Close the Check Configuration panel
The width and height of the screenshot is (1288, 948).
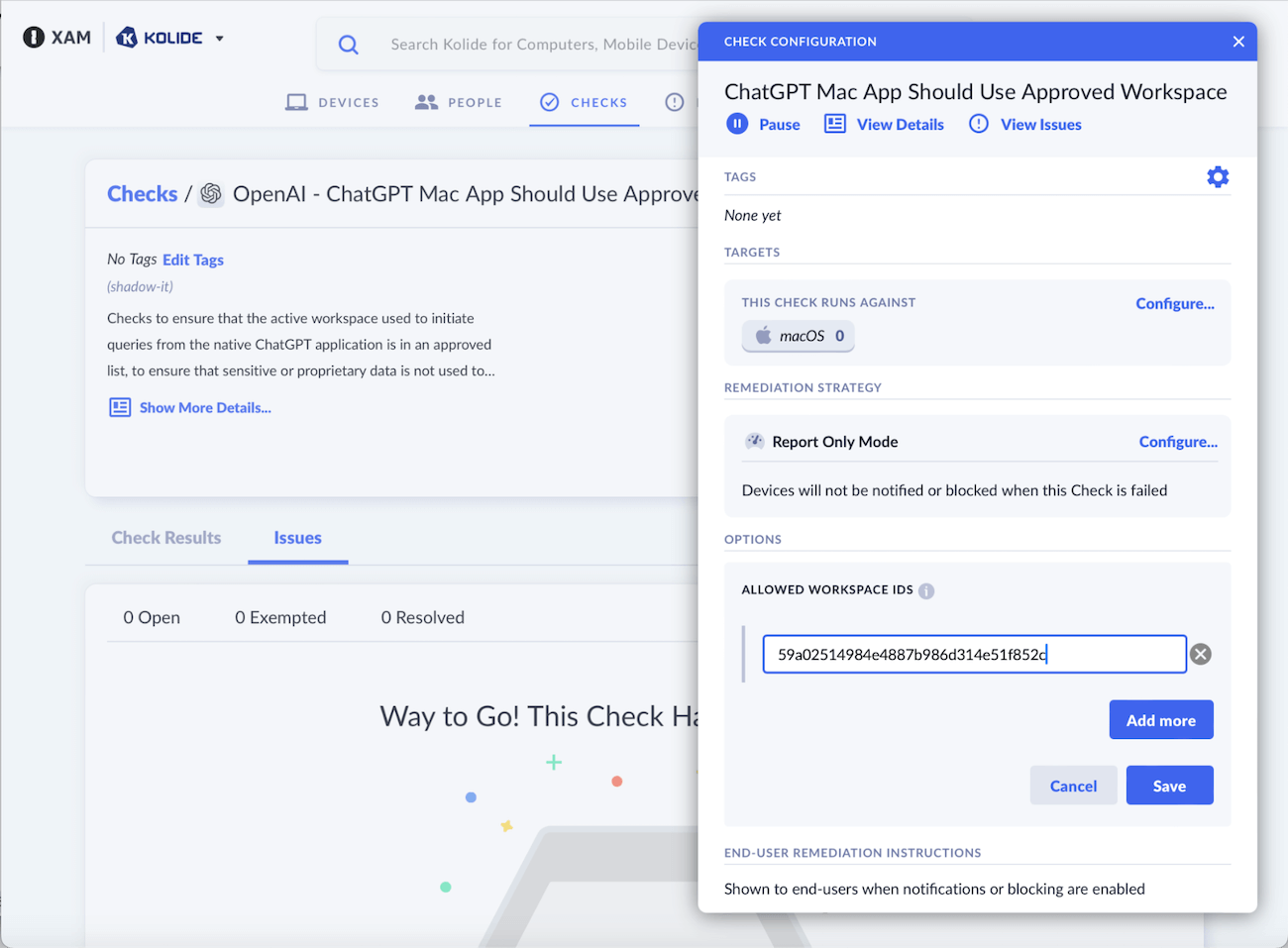(1238, 42)
